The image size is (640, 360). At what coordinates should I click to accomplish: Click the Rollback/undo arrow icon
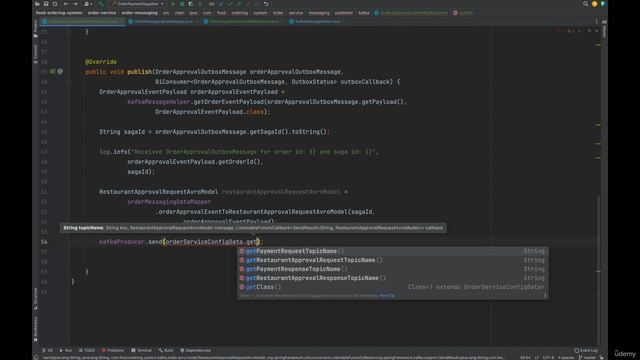[x=266, y=4]
